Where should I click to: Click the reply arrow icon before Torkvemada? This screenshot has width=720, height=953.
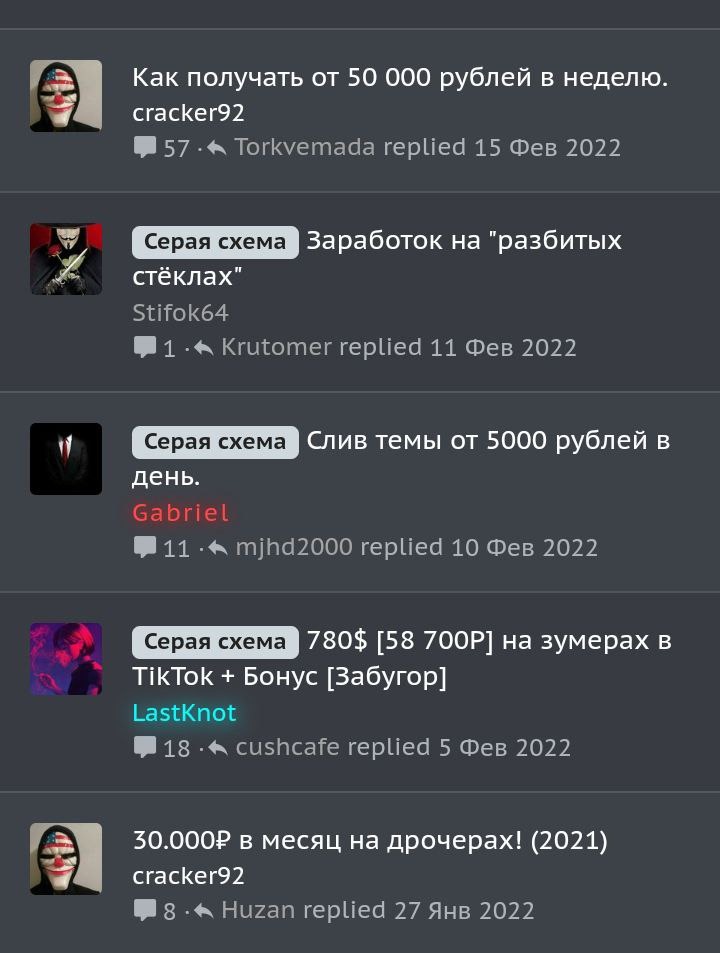[x=217, y=147]
